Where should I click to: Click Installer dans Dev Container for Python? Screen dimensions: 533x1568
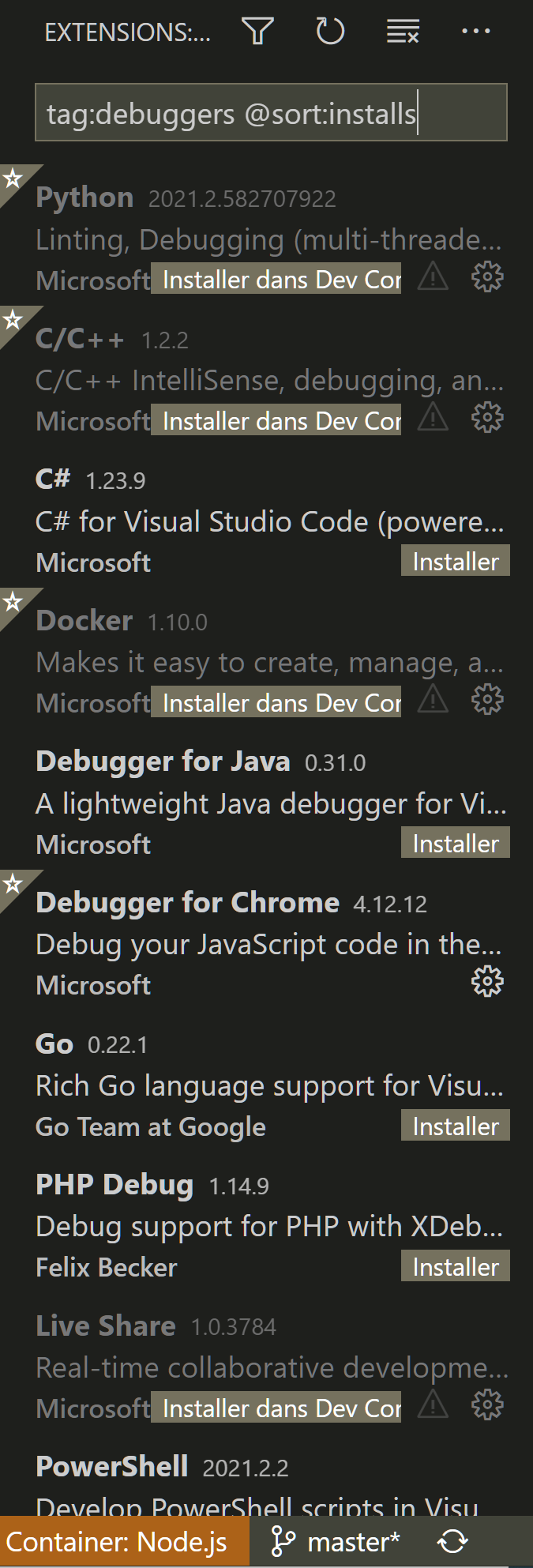pos(276,279)
